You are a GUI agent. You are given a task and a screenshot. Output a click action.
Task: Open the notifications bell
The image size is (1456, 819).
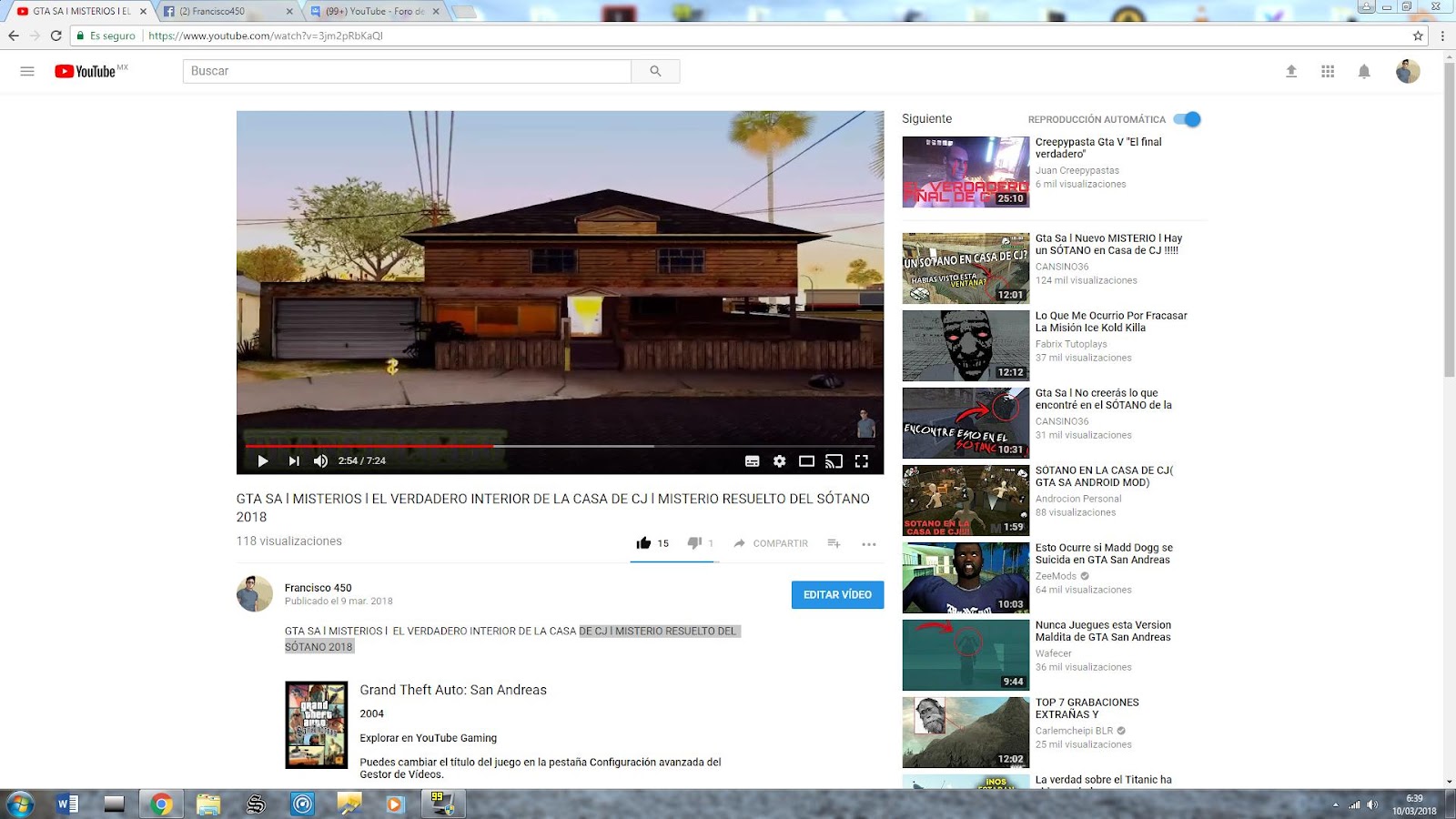coord(1364,71)
